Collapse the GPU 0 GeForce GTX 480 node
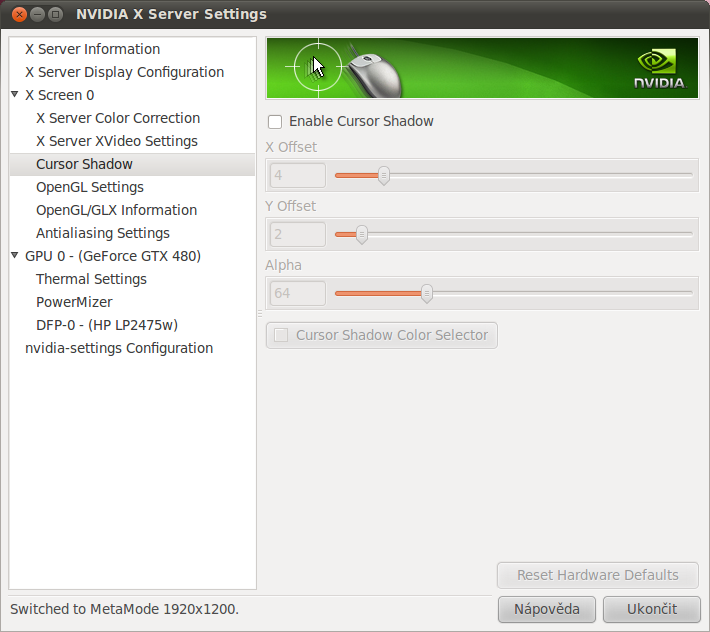The width and height of the screenshot is (710, 632). click(15, 256)
